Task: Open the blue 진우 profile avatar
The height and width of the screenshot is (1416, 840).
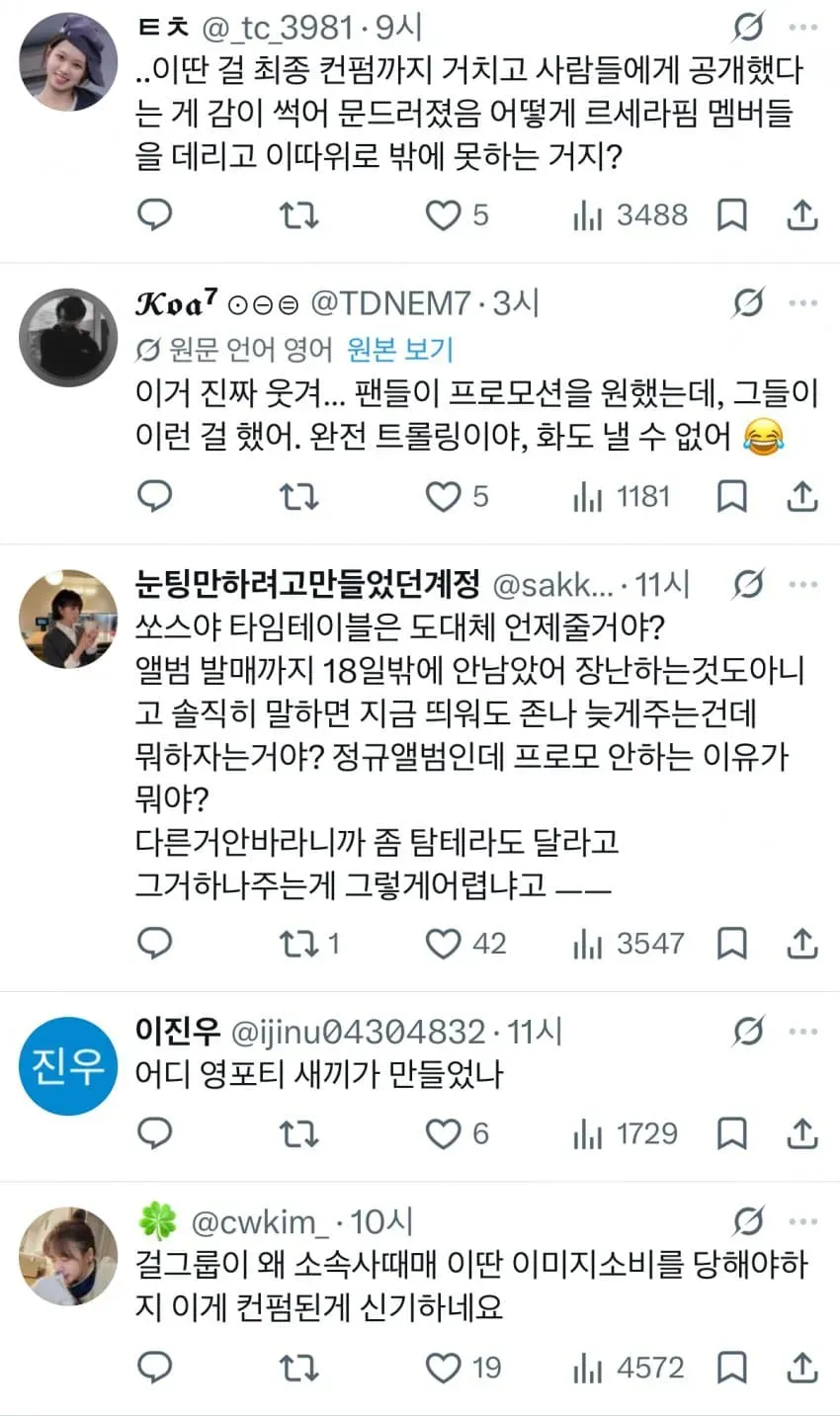Action: 68,1066
